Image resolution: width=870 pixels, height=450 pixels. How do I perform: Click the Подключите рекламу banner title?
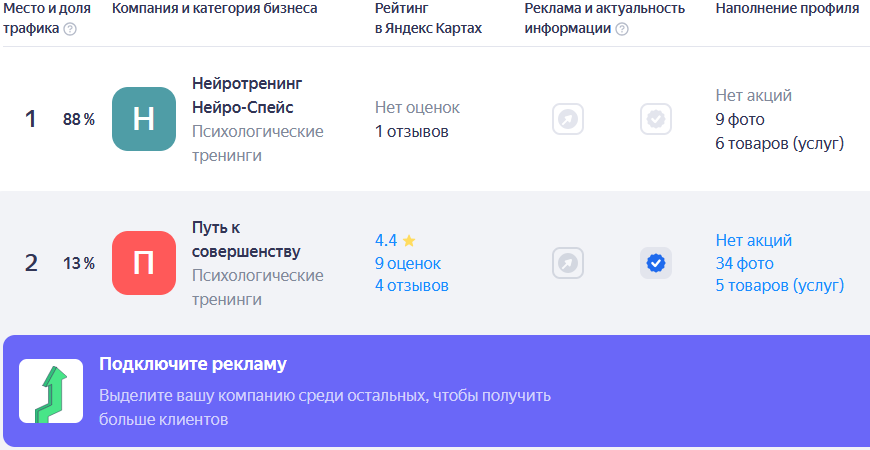coord(193,364)
